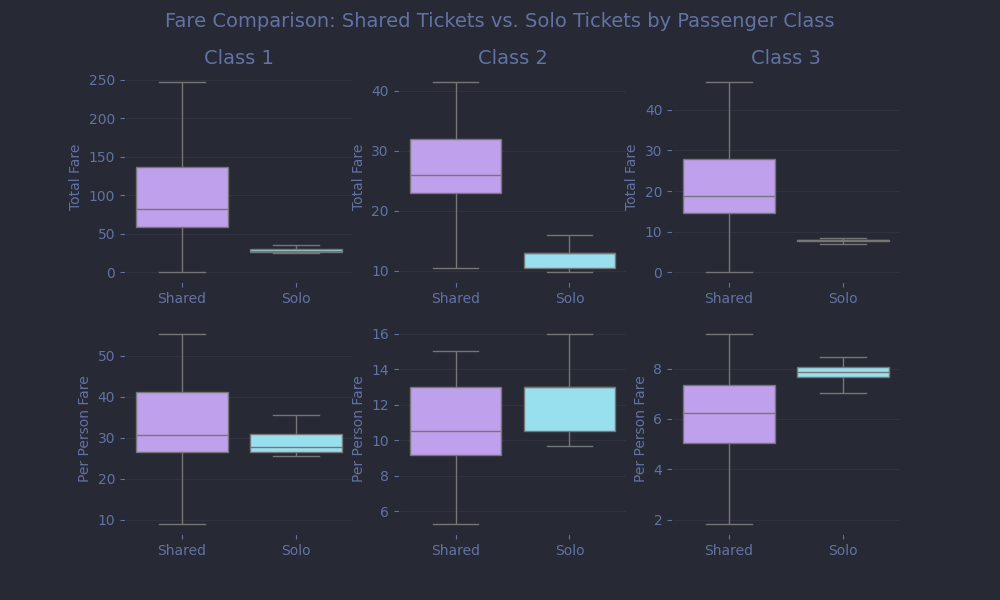Click the cyan Solo box in Class 1 Total Fare

coord(296,250)
